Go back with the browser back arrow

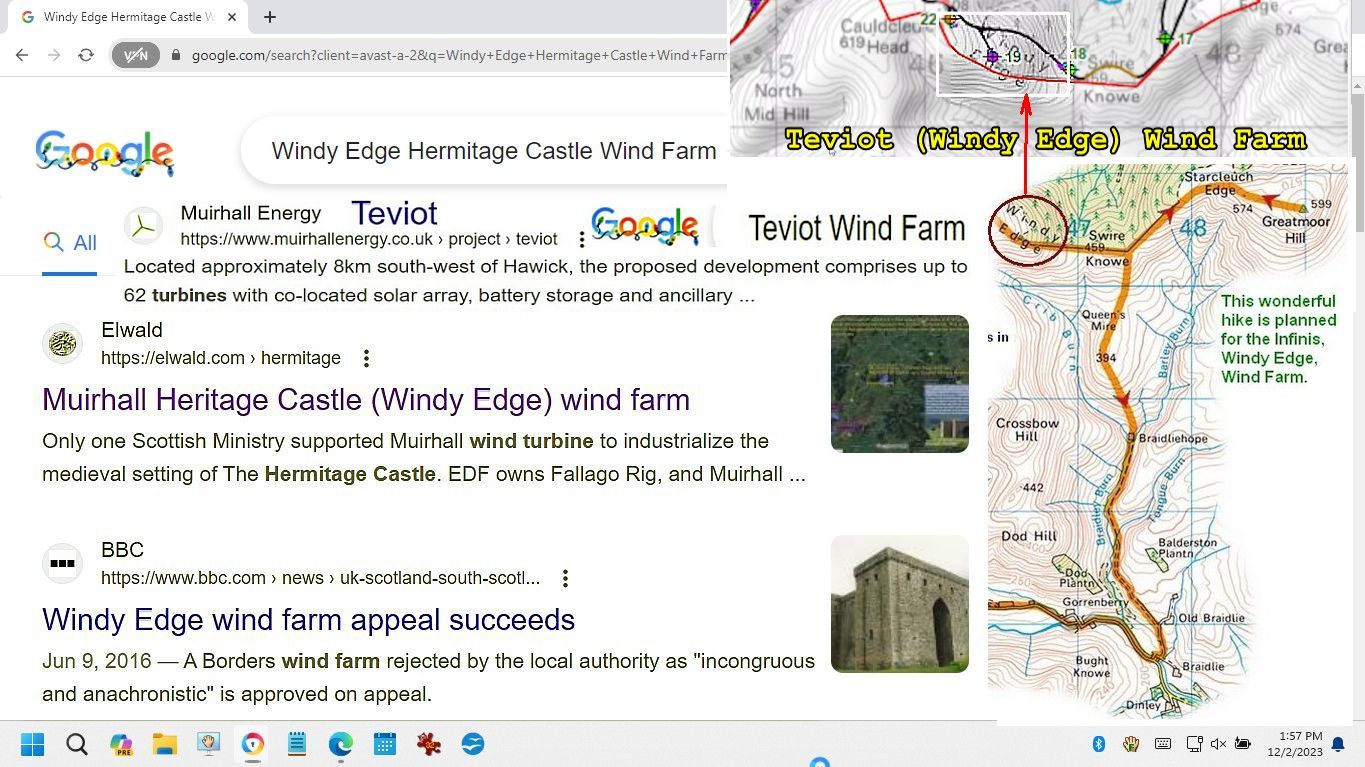[22, 55]
